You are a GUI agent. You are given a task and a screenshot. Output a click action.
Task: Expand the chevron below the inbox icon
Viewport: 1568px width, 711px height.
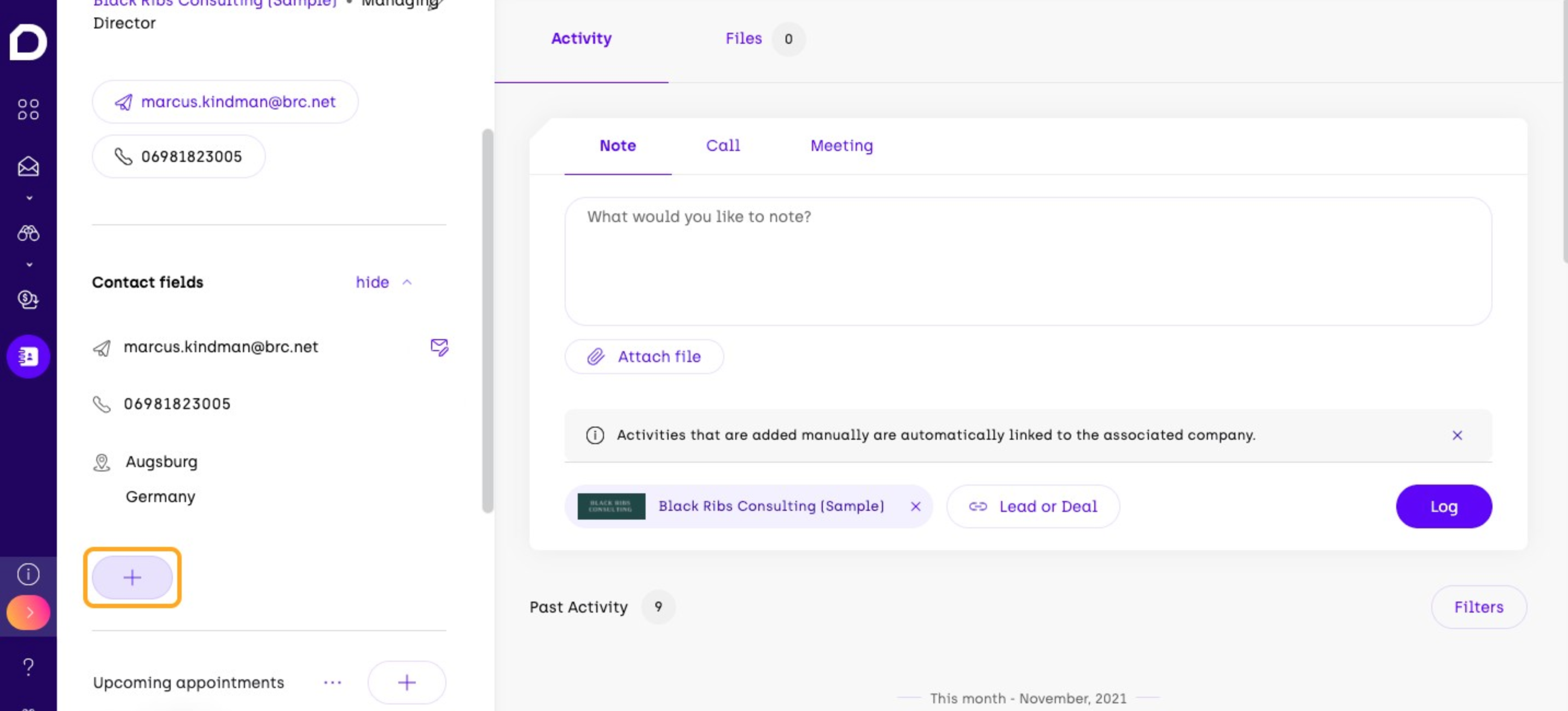[x=28, y=199]
